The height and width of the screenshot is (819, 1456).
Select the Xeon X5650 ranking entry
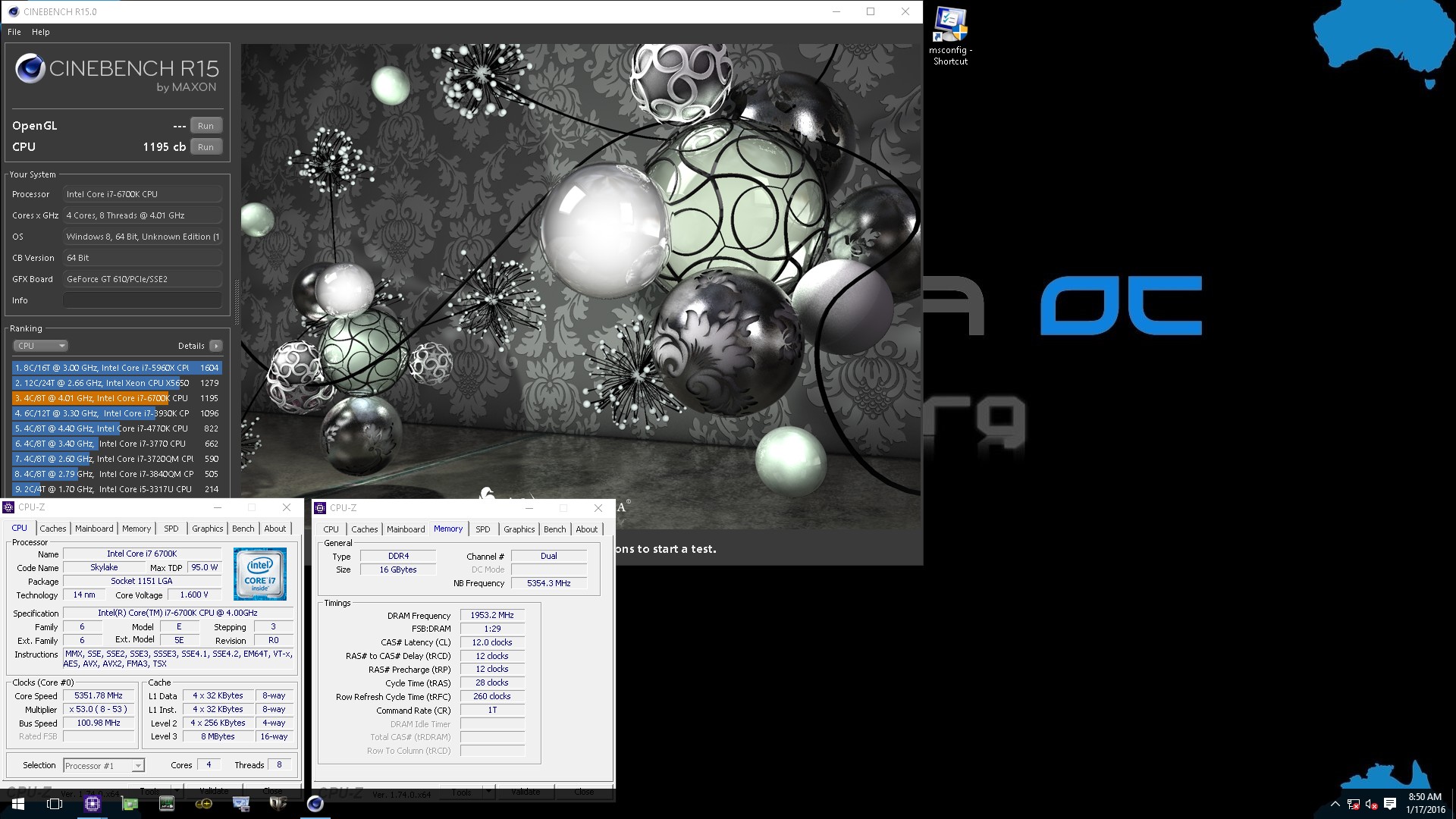tap(117, 383)
